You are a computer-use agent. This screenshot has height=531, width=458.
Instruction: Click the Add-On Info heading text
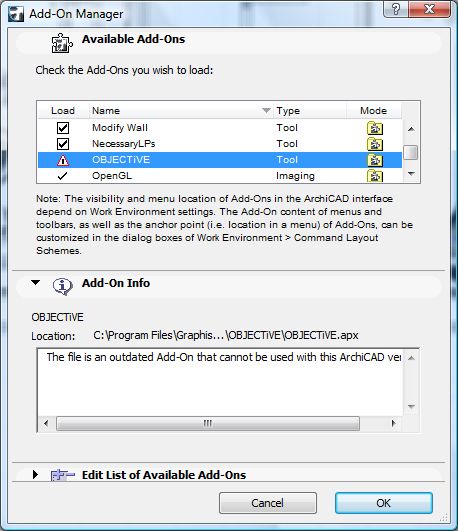pos(116,283)
